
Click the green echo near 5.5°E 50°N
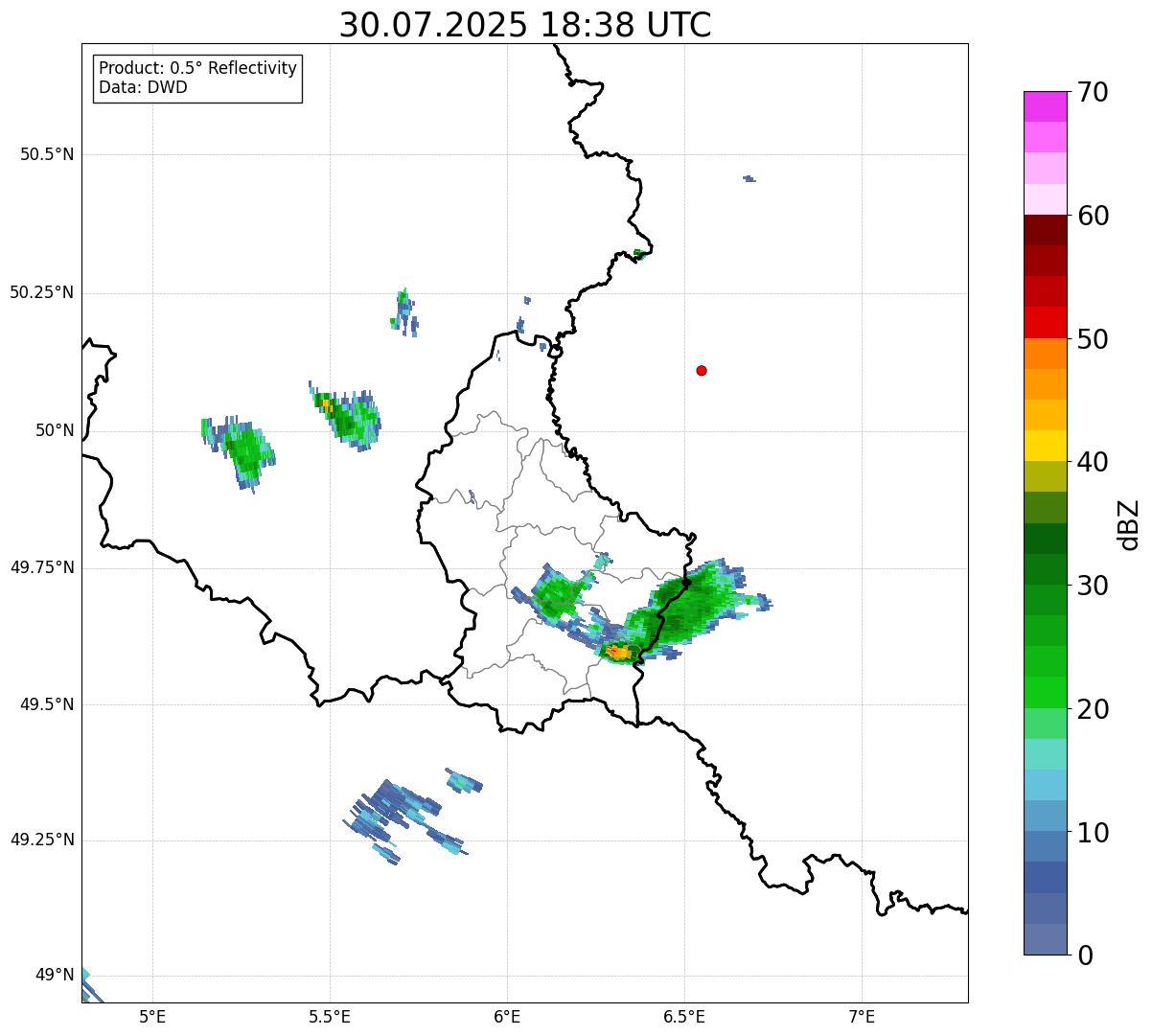(x=346, y=418)
